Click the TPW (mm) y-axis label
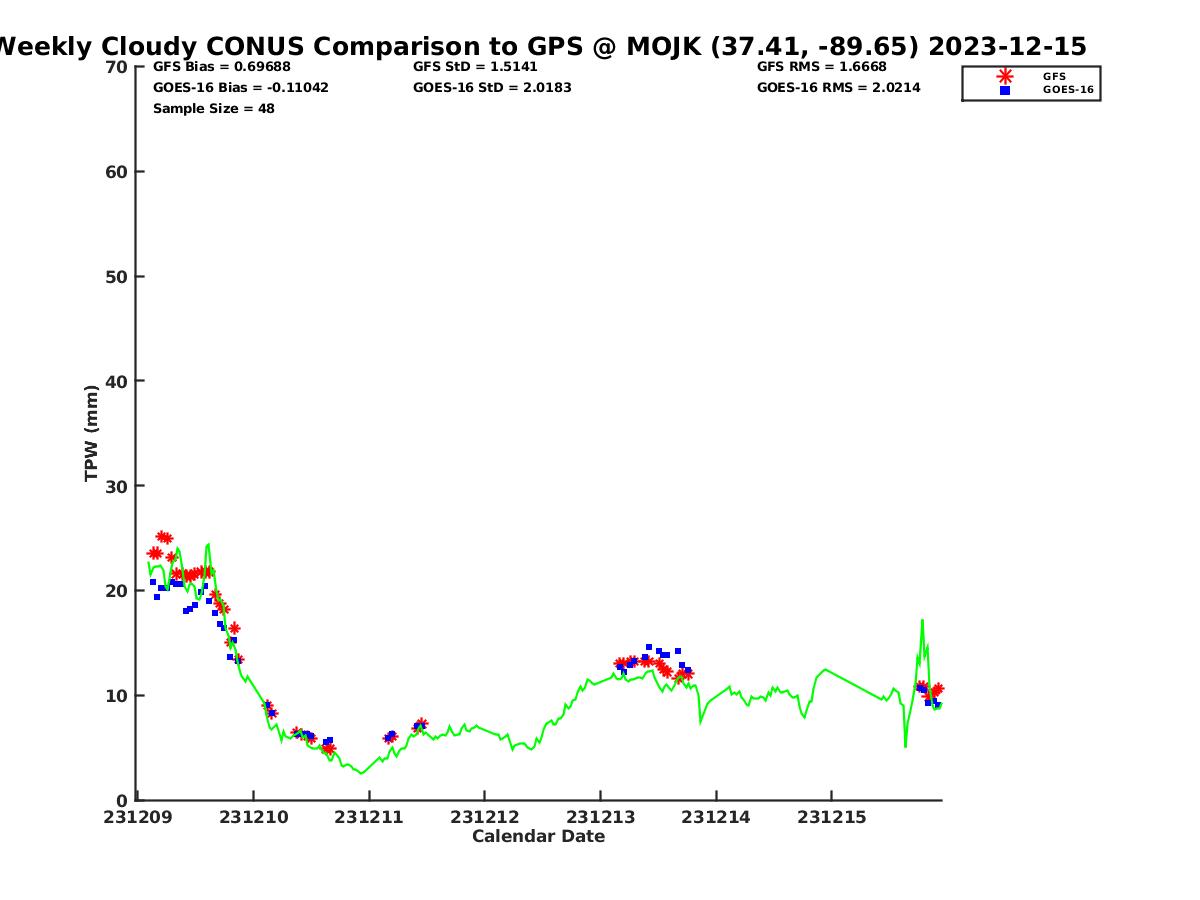This screenshot has width=1200, height=900. pos(92,433)
